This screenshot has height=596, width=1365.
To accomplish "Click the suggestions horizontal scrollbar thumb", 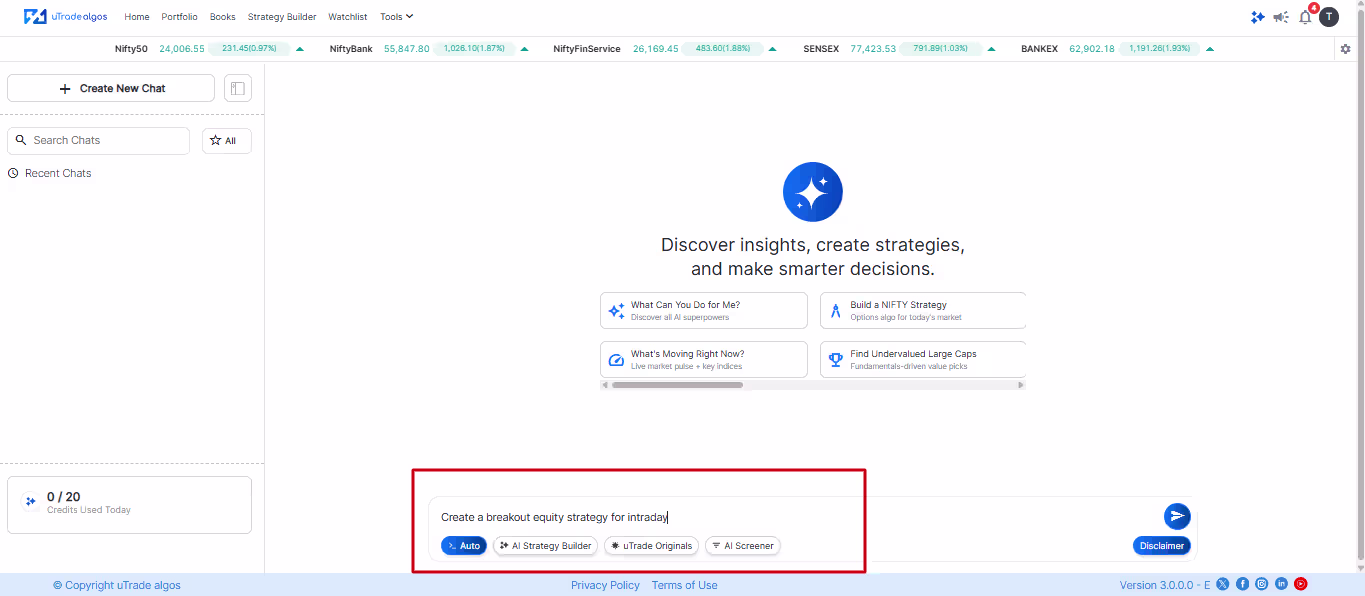I will point(677,385).
